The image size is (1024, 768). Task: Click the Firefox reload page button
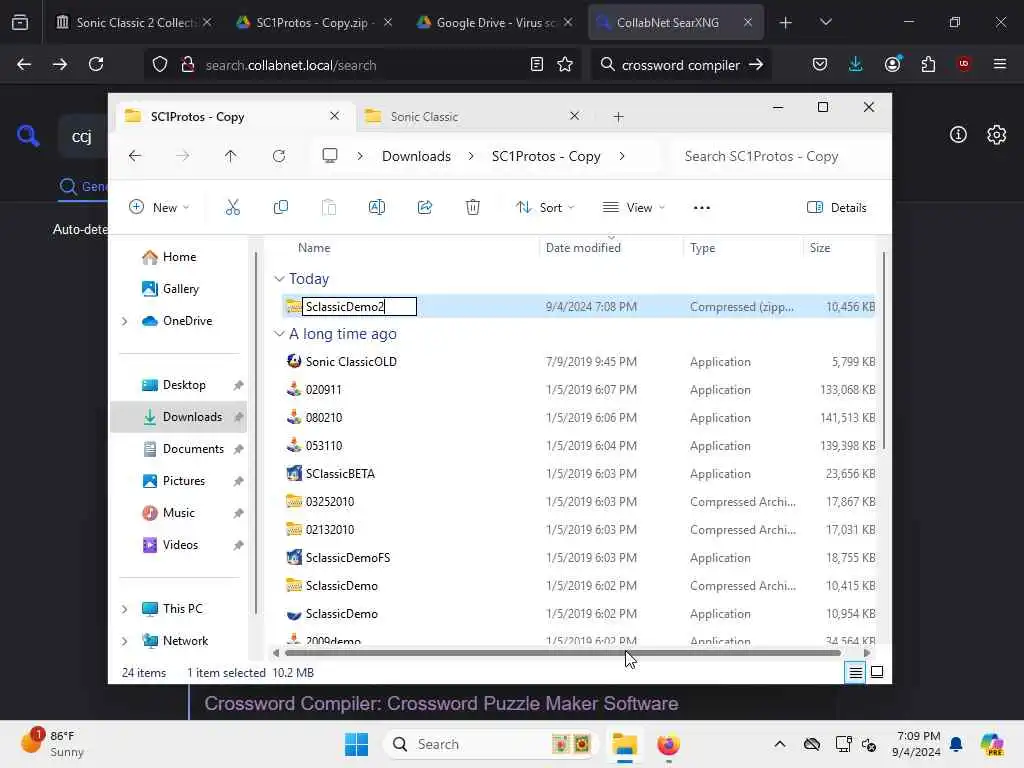[x=96, y=64]
